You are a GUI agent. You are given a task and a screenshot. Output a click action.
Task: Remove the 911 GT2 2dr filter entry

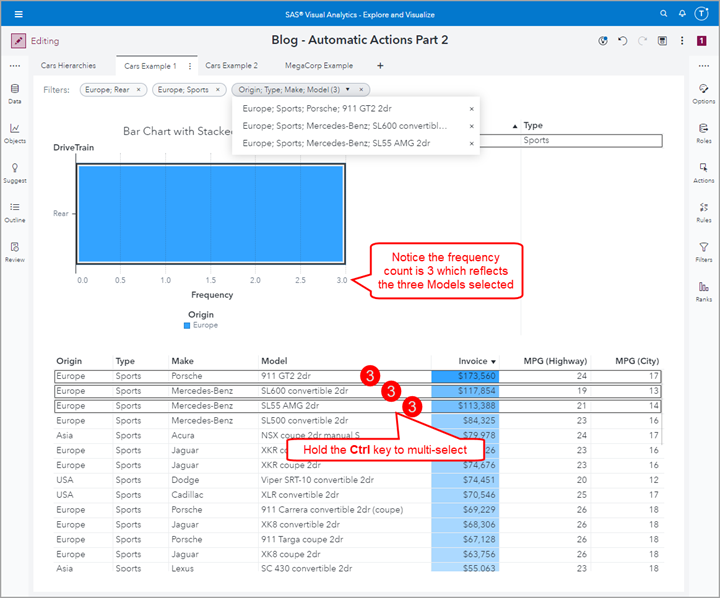pos(472,109)
